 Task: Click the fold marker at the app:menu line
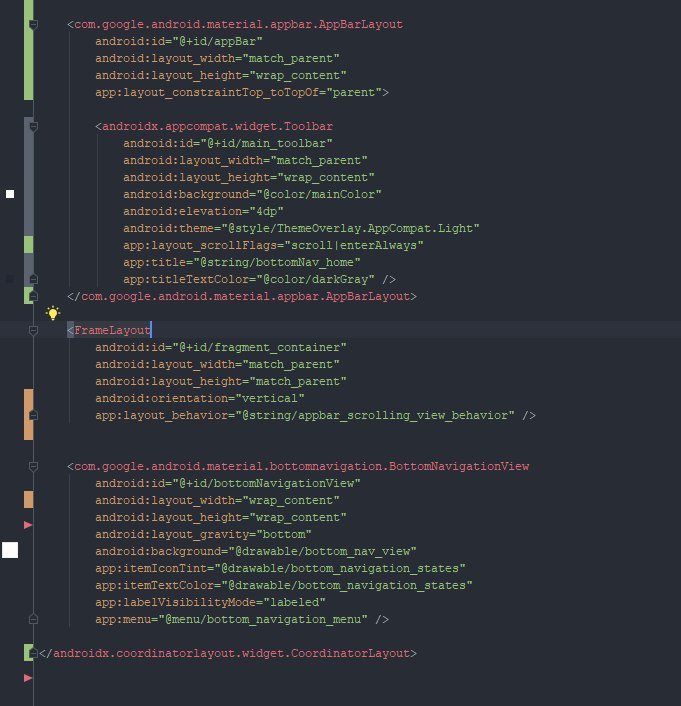[33, 619]
